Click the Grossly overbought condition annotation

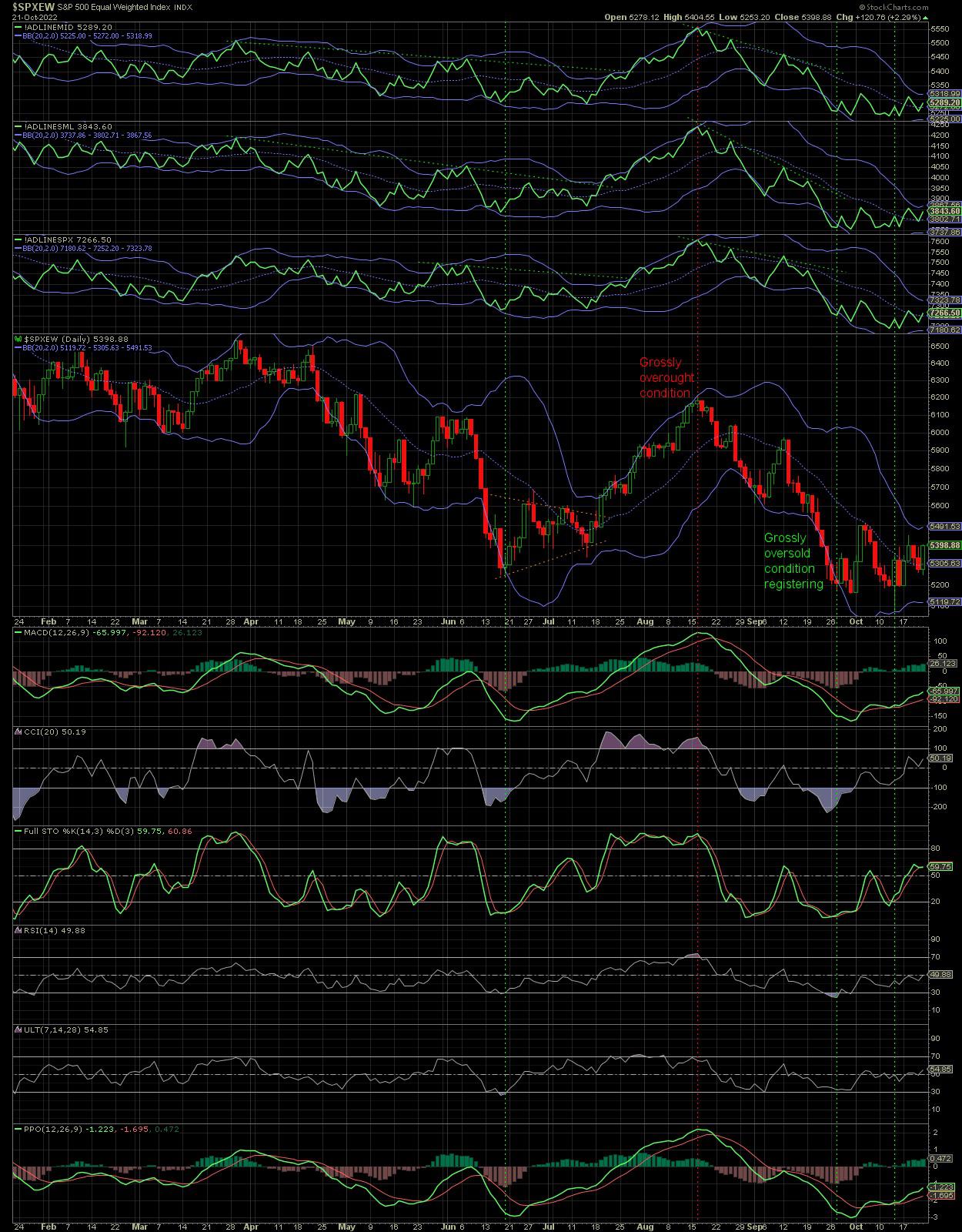click(x=665, y=377)
